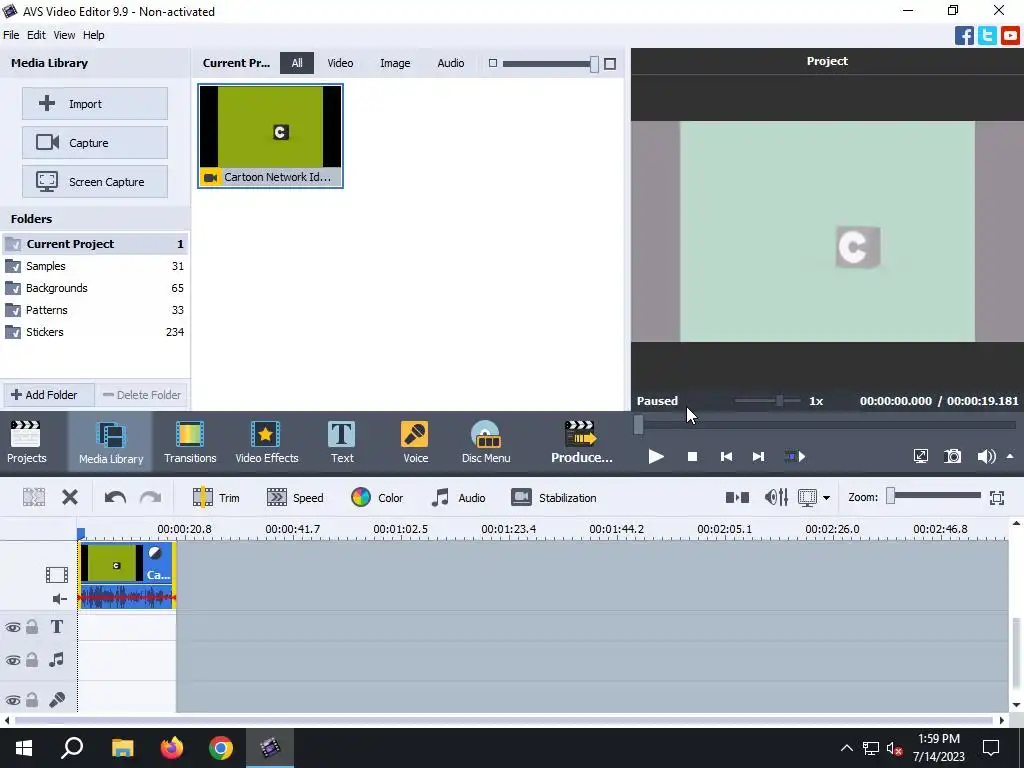Open the Disc Menu panel
This screenshot has width=1024, height=768.
pos(486,442)
